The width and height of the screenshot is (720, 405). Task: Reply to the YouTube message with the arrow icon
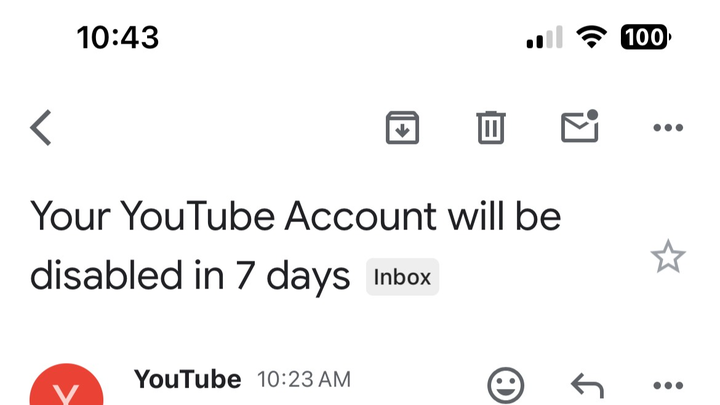[587, 385]
